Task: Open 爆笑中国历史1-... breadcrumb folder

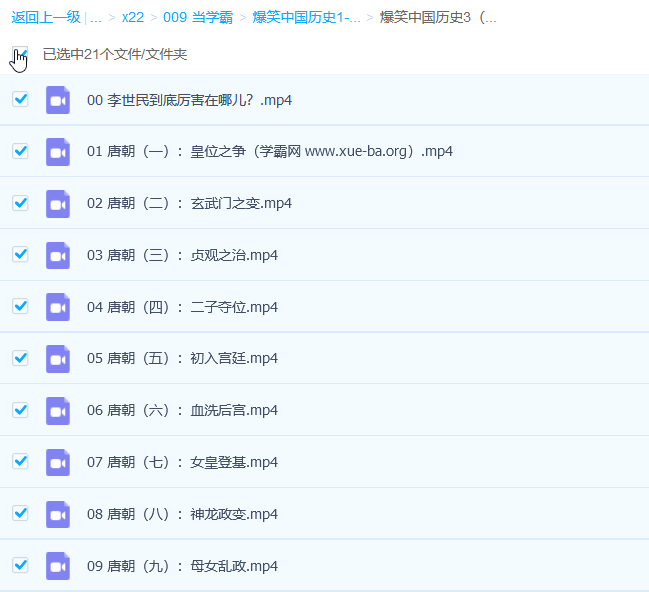Action: pos(306,17)
